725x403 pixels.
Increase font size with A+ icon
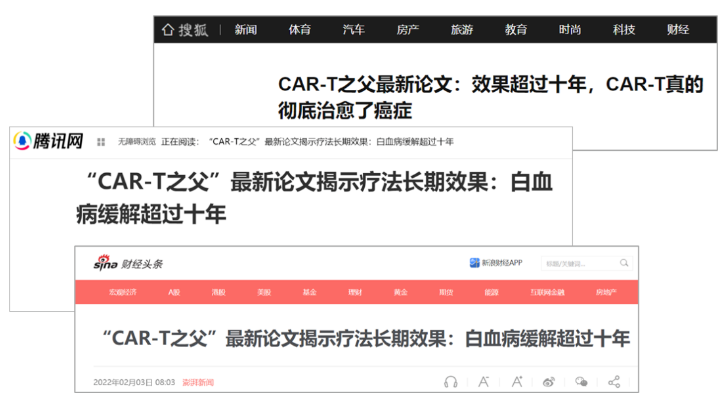click(516, 382)
